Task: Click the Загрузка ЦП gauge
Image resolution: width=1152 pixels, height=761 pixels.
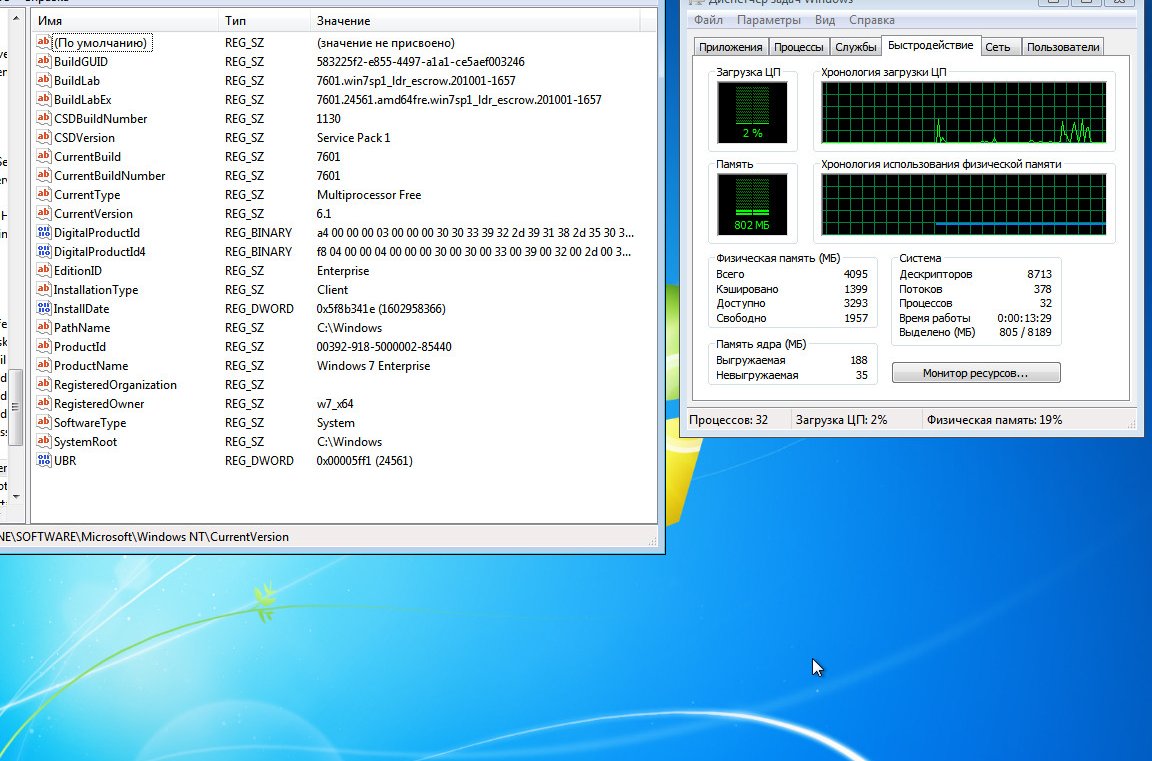Action: [752, 112]
